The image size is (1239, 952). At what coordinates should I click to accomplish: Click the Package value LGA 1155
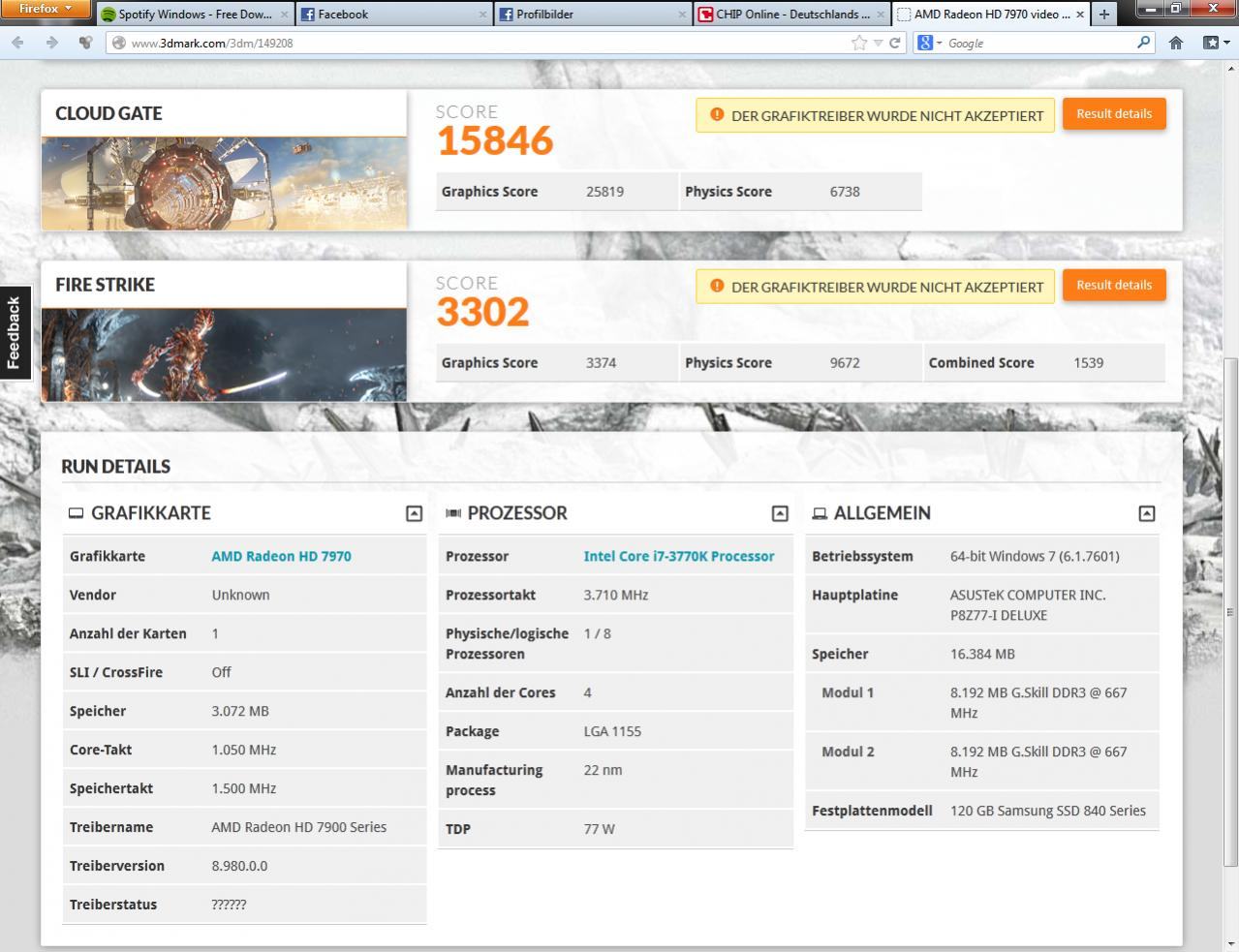(x=612, y=731)
